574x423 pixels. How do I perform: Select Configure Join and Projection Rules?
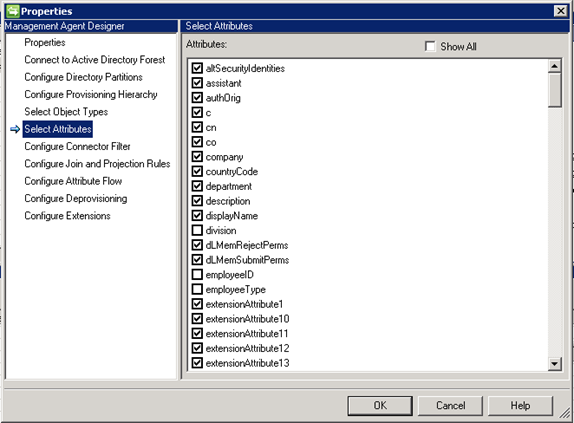click(97, 164)
